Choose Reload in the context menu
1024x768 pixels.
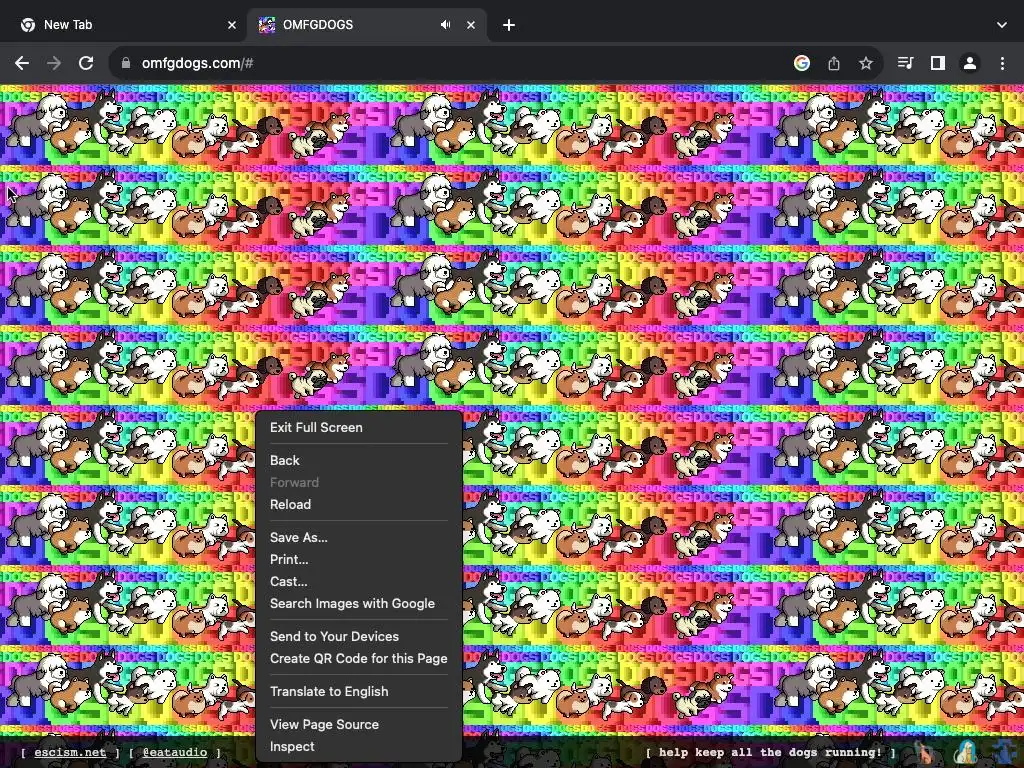(359, 504)
